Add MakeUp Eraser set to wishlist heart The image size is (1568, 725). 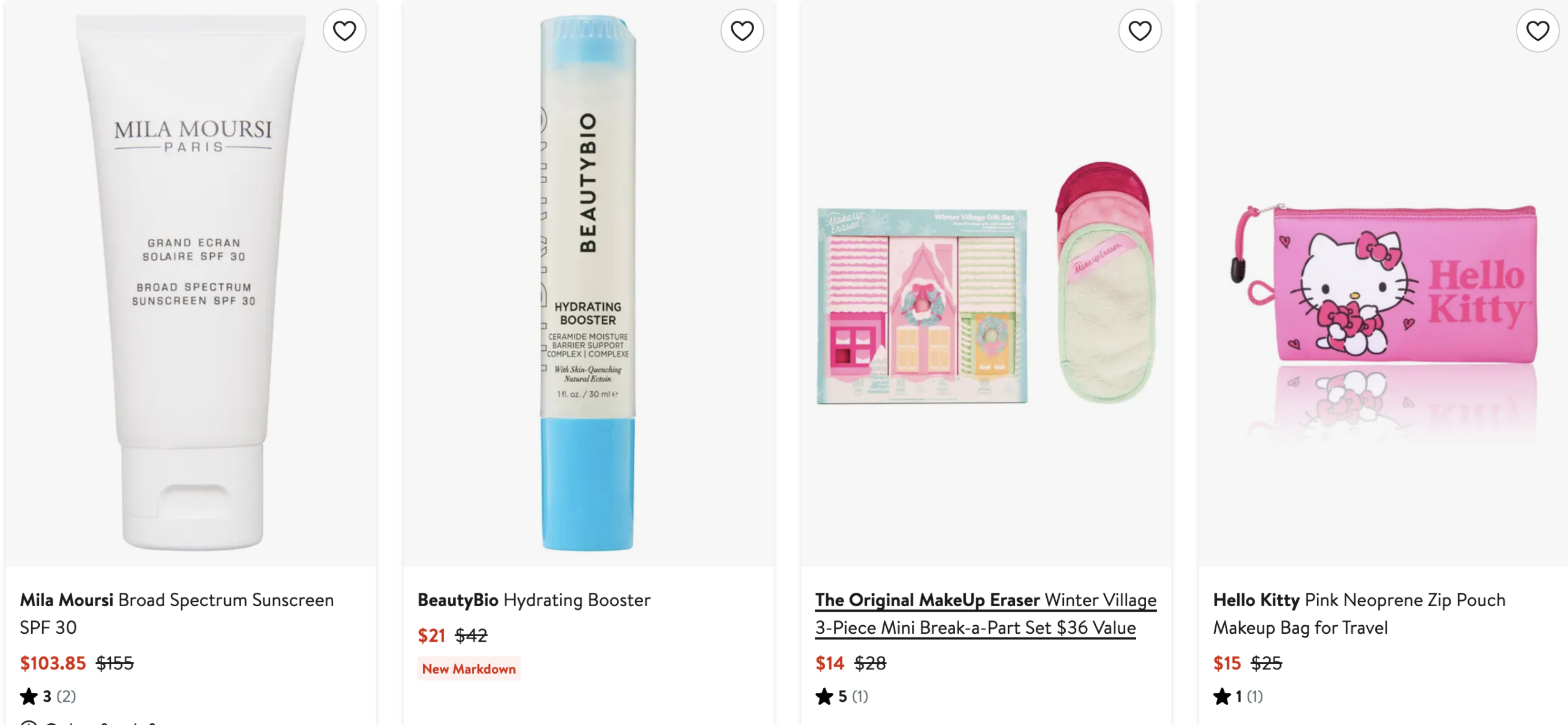pos(1139,31)
